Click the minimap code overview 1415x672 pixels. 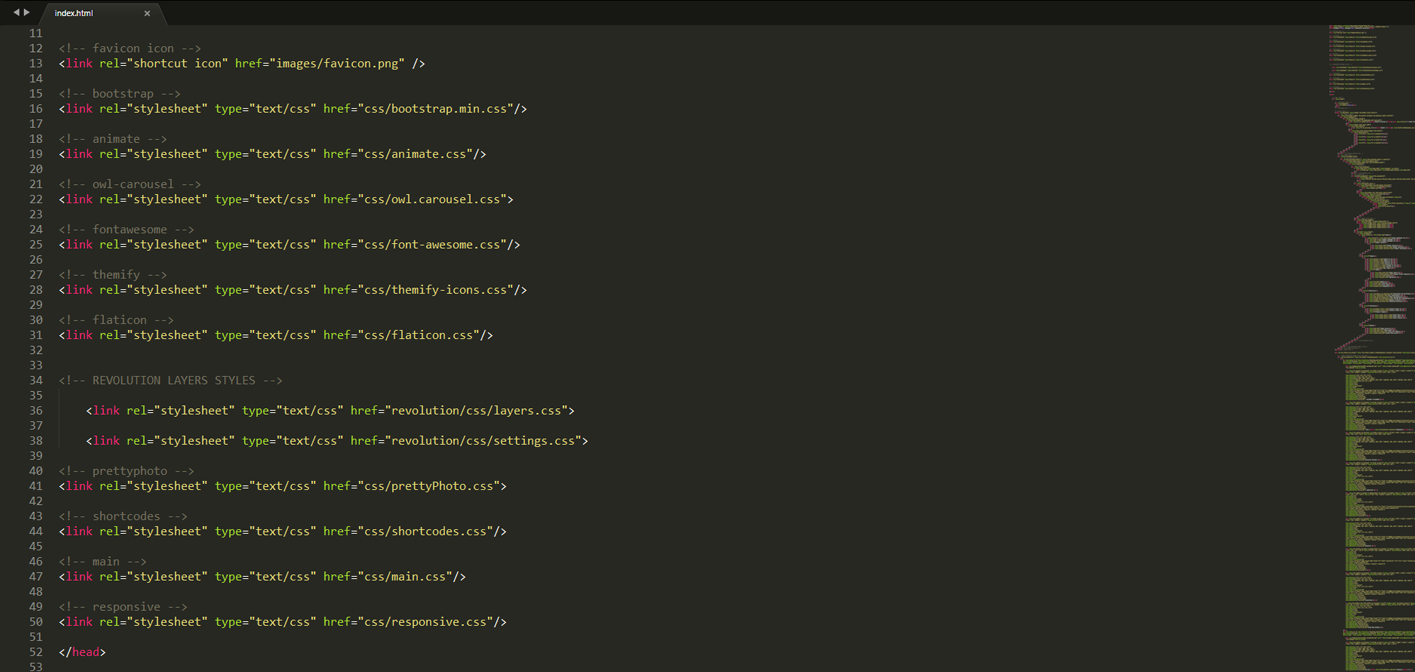[x=1370, y=348]
